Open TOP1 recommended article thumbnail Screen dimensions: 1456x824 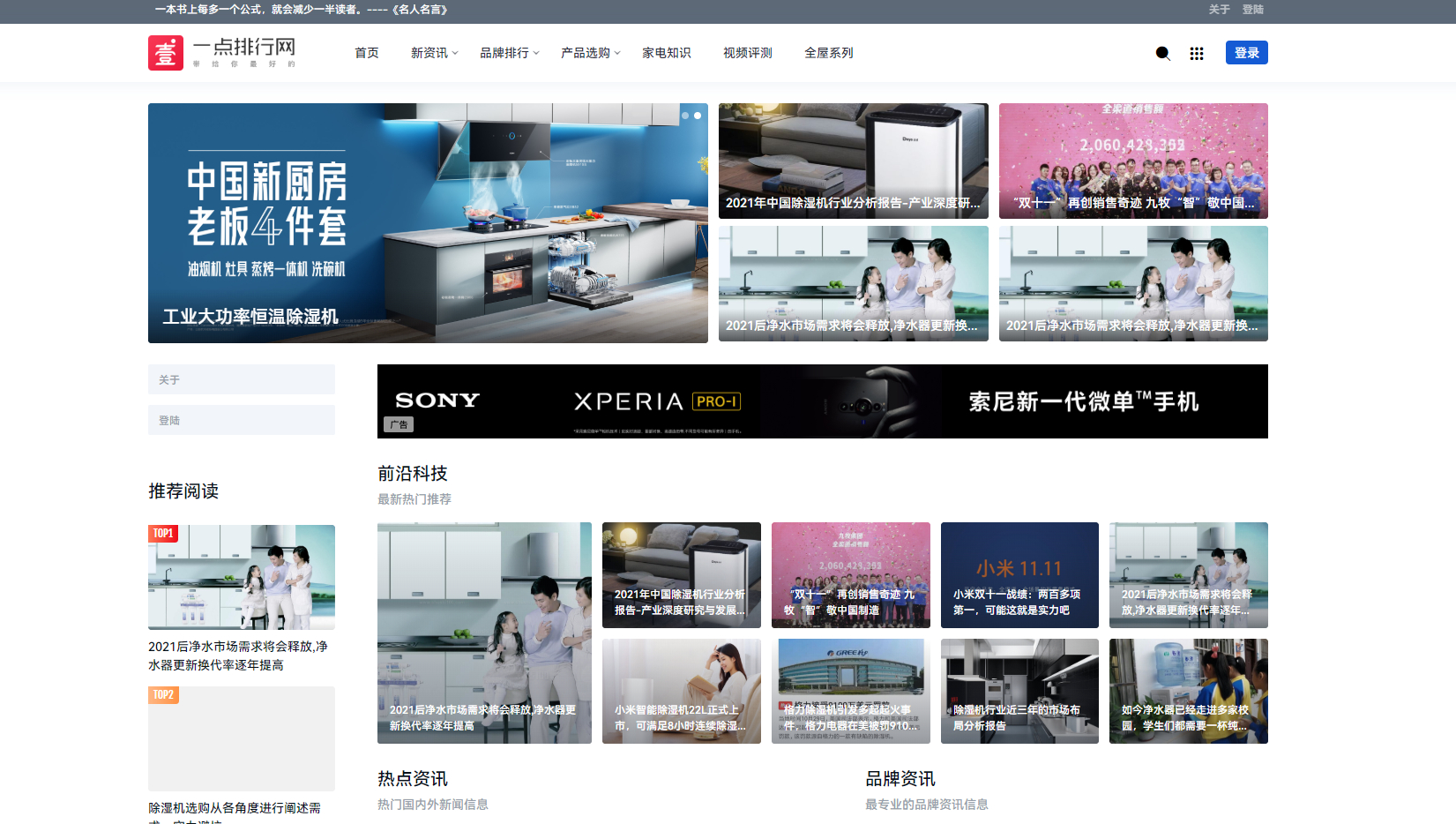[x=242, y=577]
